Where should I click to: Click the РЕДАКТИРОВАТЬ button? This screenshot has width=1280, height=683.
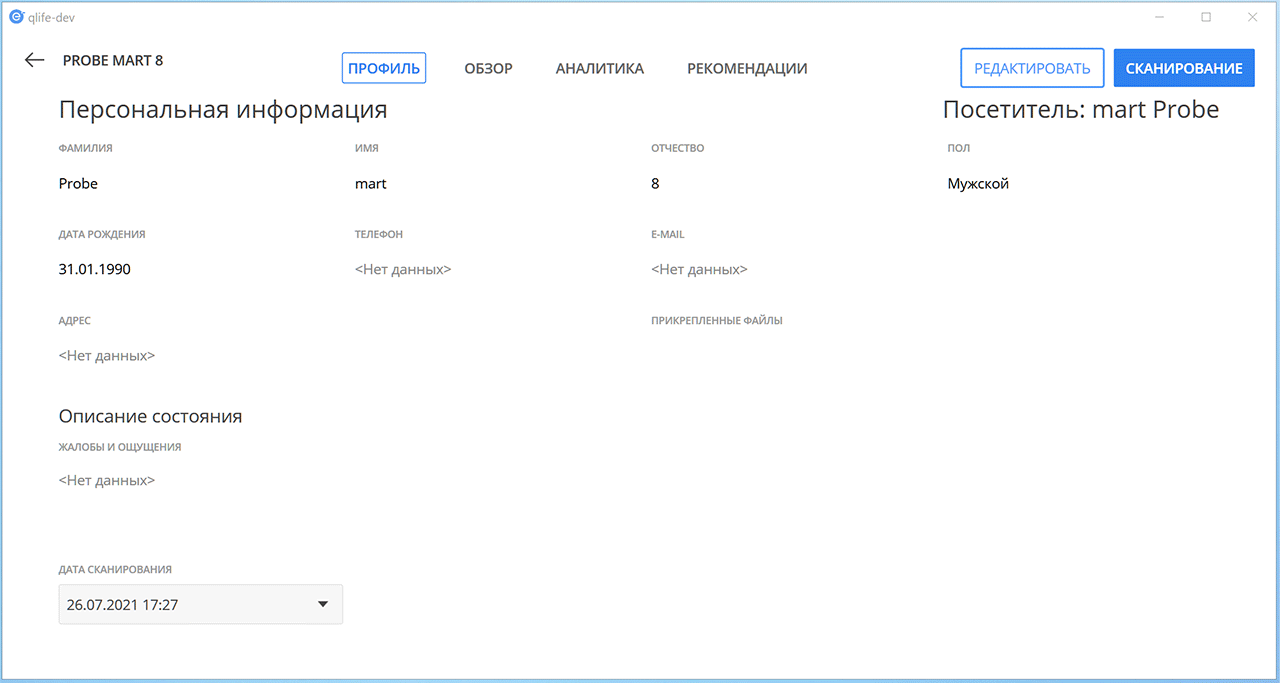1032,68
